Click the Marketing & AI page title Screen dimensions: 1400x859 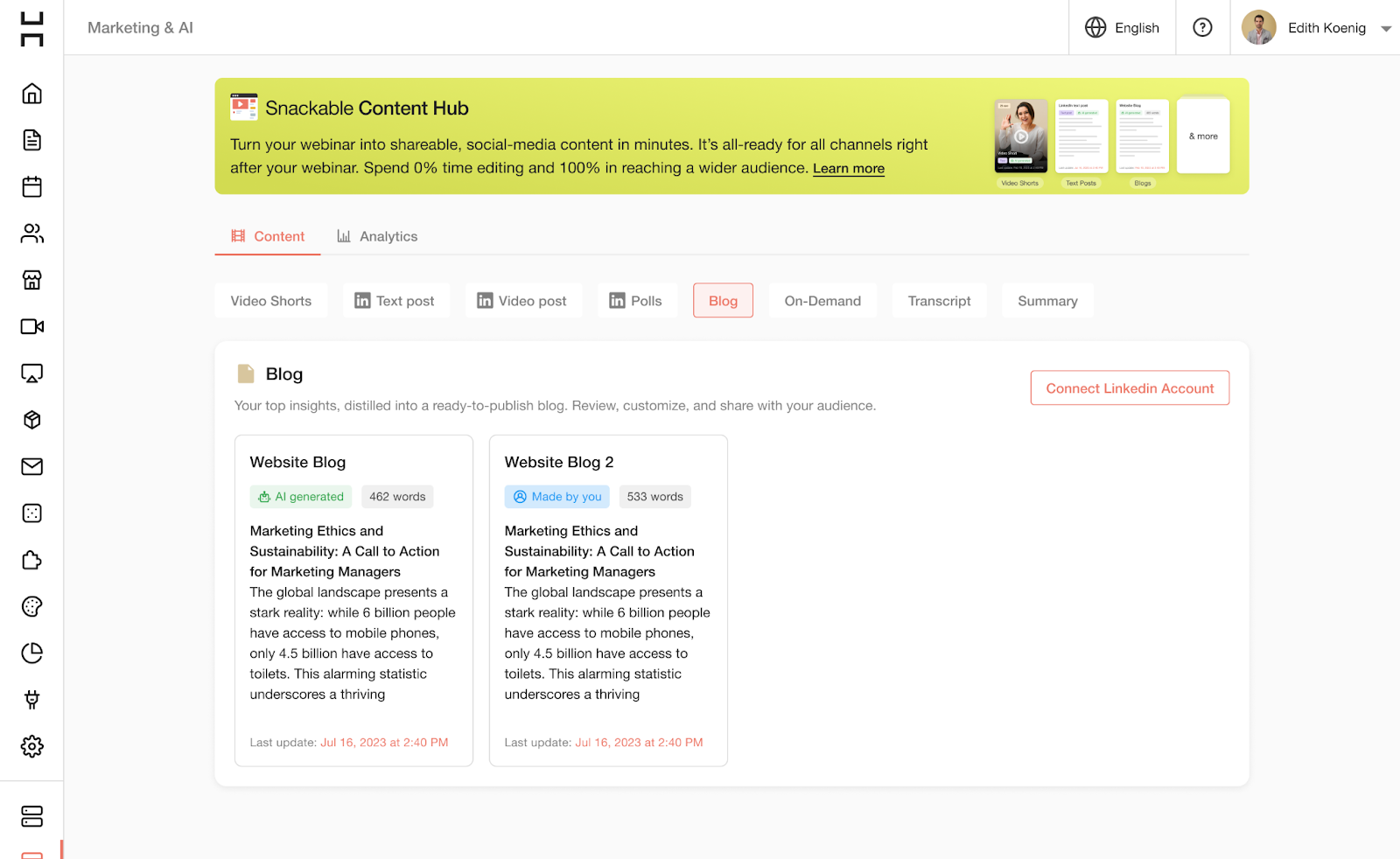pos(140,28)
